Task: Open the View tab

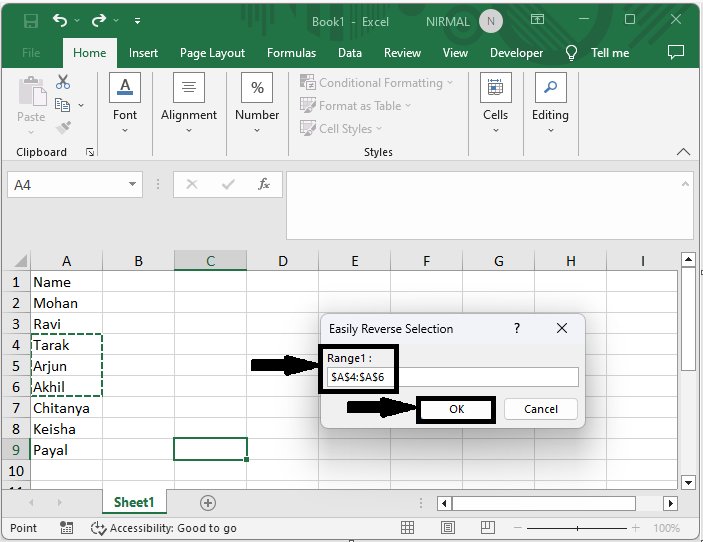Action: coord(456,53)
